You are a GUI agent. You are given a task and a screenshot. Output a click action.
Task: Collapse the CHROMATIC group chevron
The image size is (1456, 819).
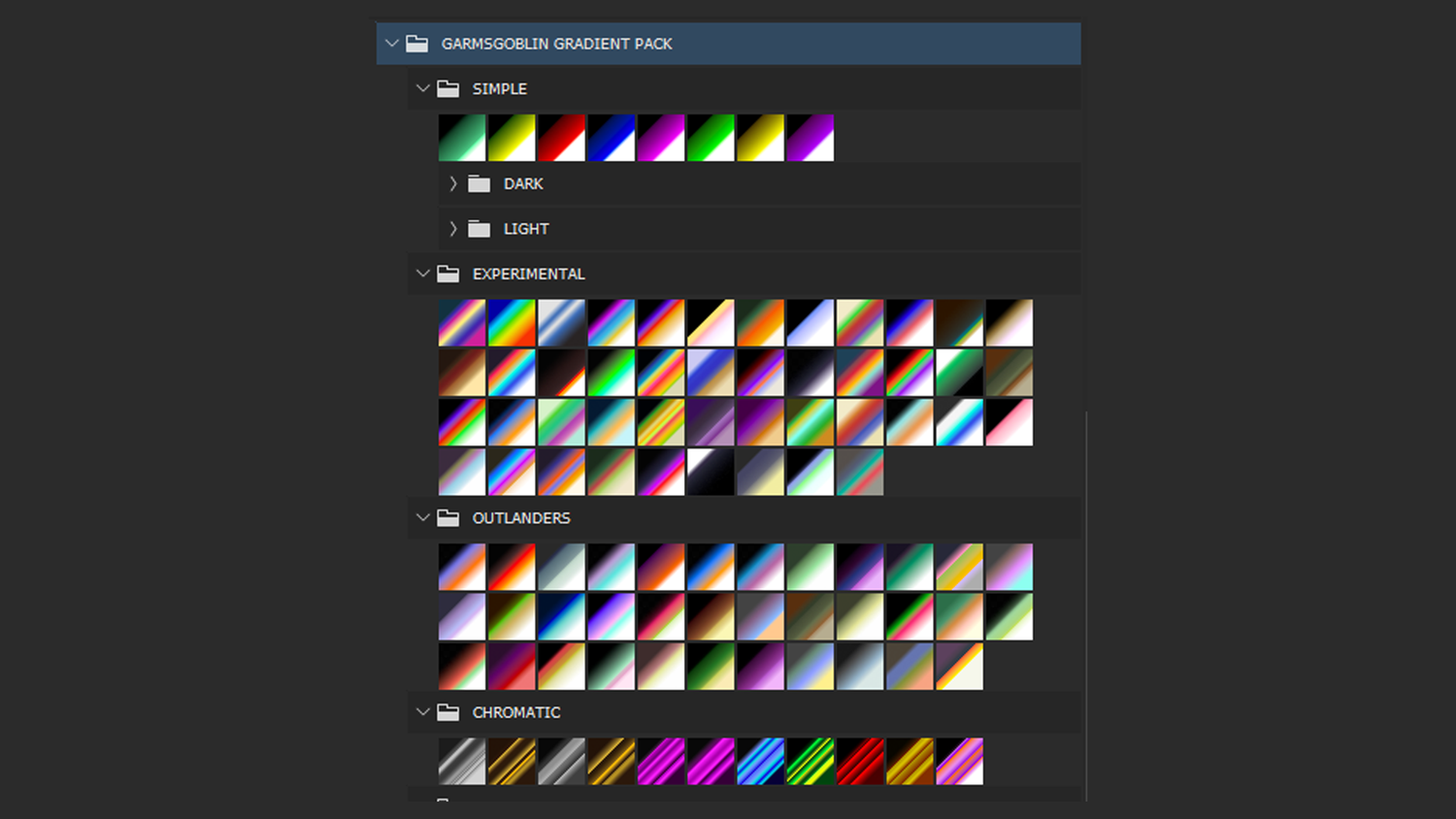[423, 712]
